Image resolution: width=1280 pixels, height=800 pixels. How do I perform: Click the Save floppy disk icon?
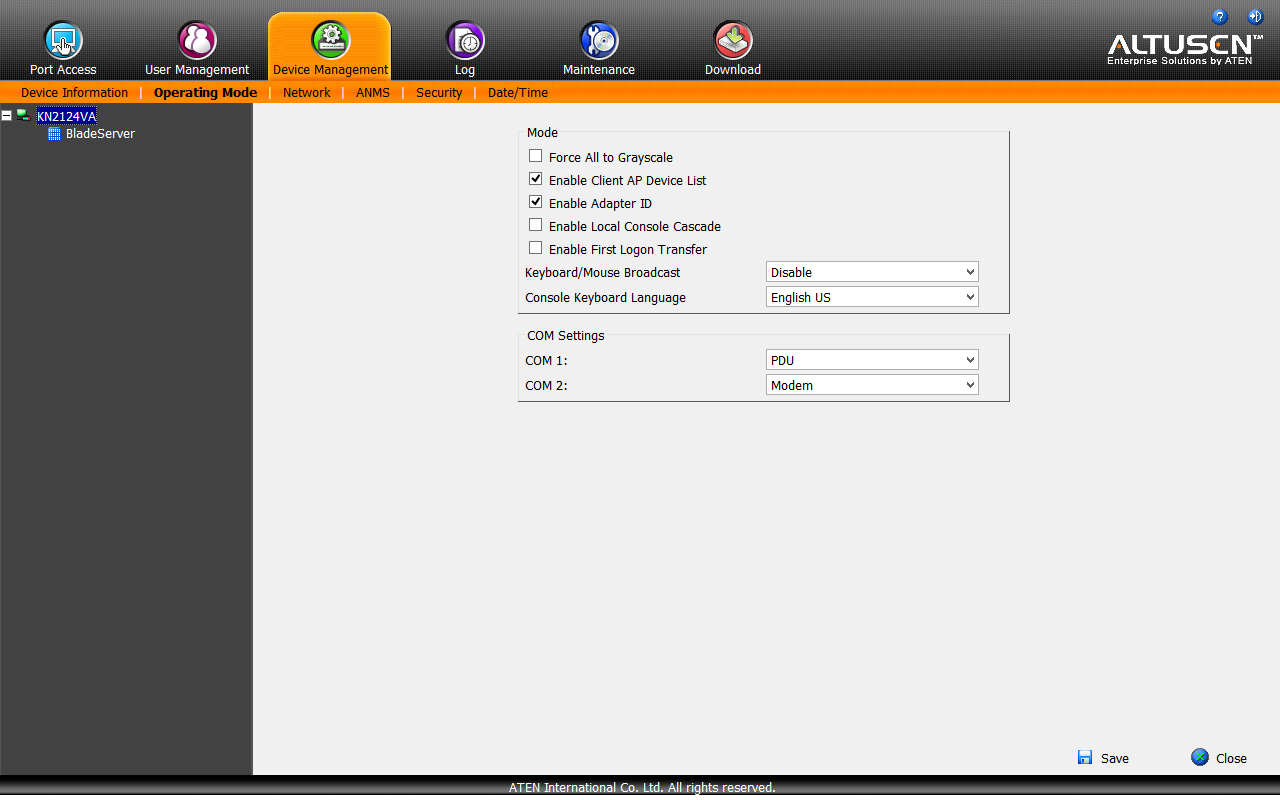point(1085,757)
